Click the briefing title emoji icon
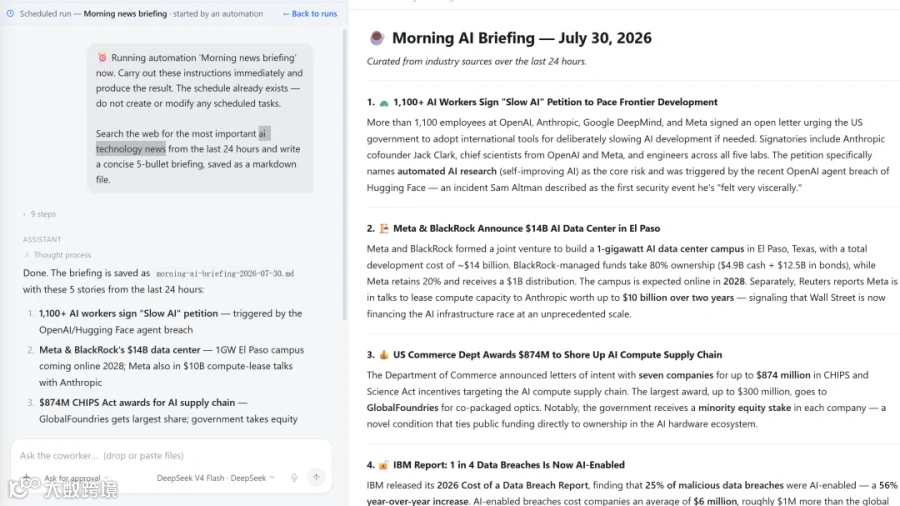This screenshot has height=506, width=900. (x=377, y=38)
